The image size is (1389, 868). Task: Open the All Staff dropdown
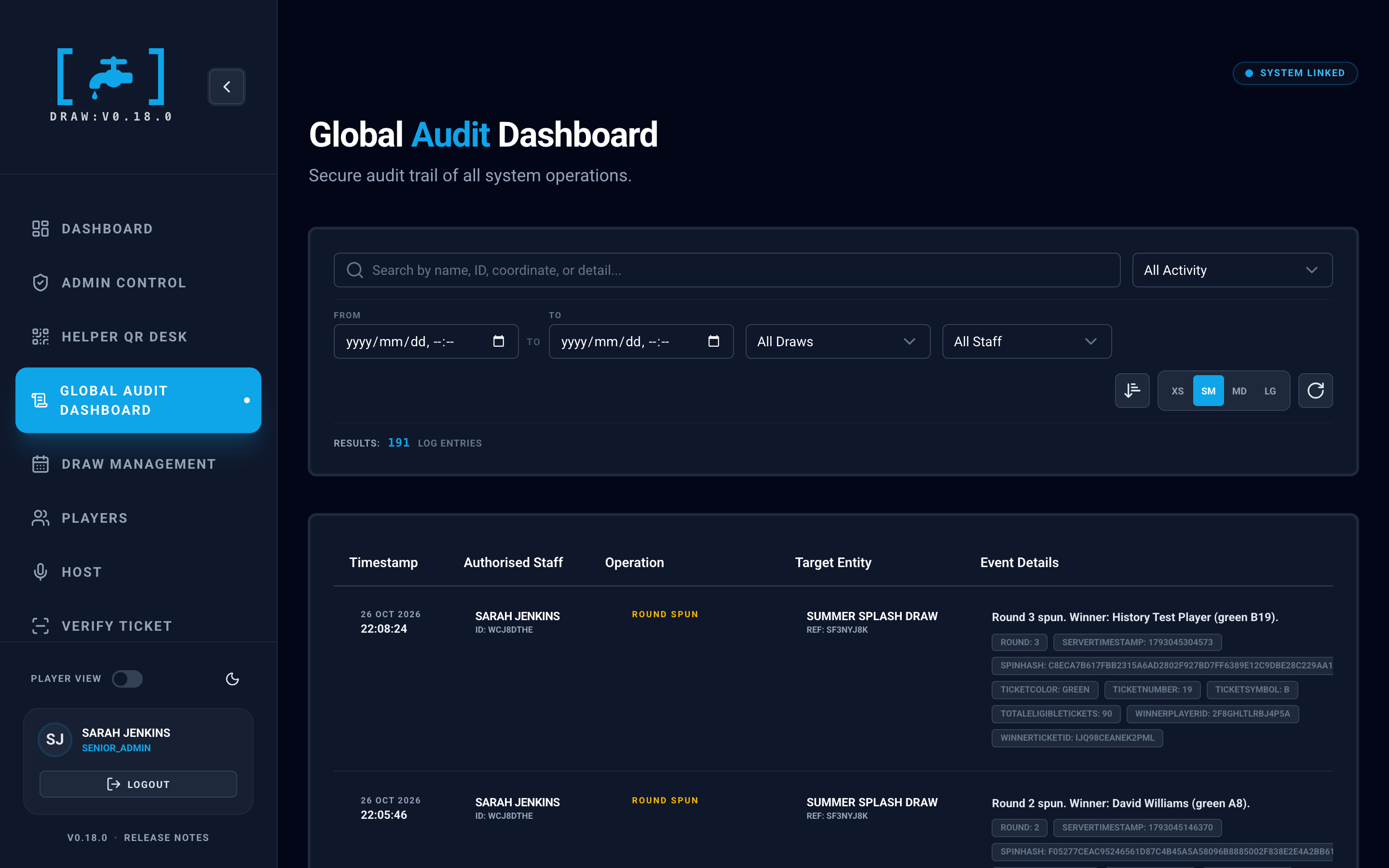(1026, 341)
